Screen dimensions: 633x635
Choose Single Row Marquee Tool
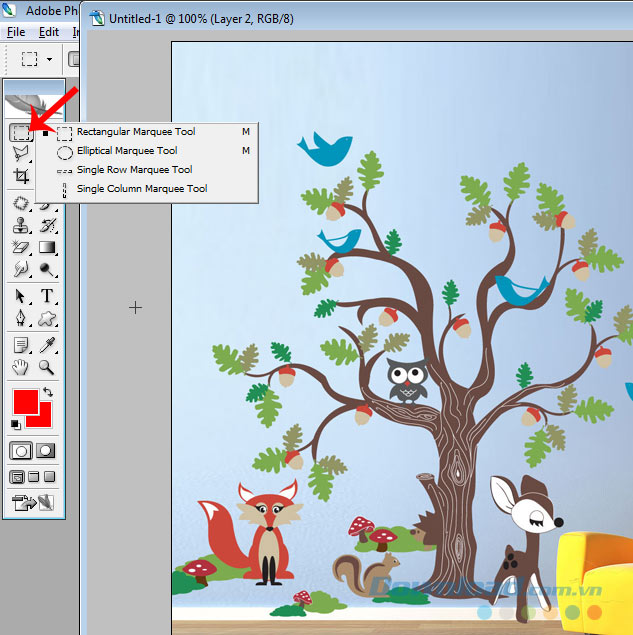click(x=134, y=170)
